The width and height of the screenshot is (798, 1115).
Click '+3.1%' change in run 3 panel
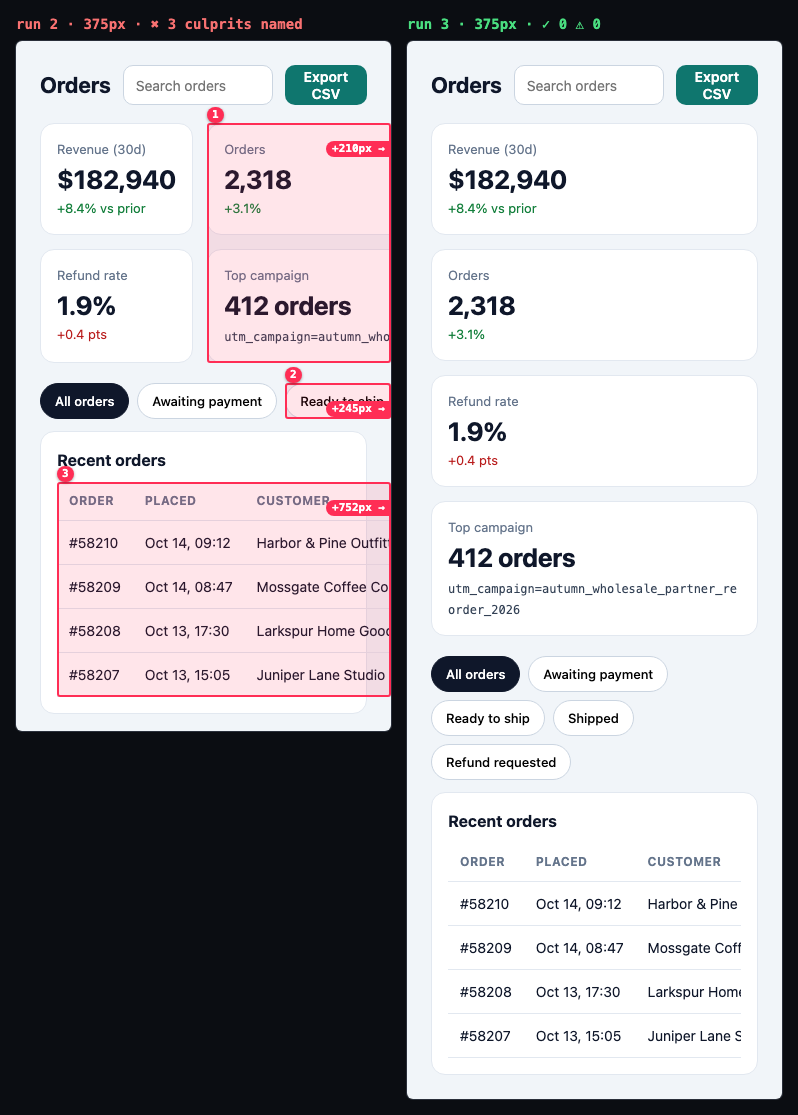(x=467, y=334)
